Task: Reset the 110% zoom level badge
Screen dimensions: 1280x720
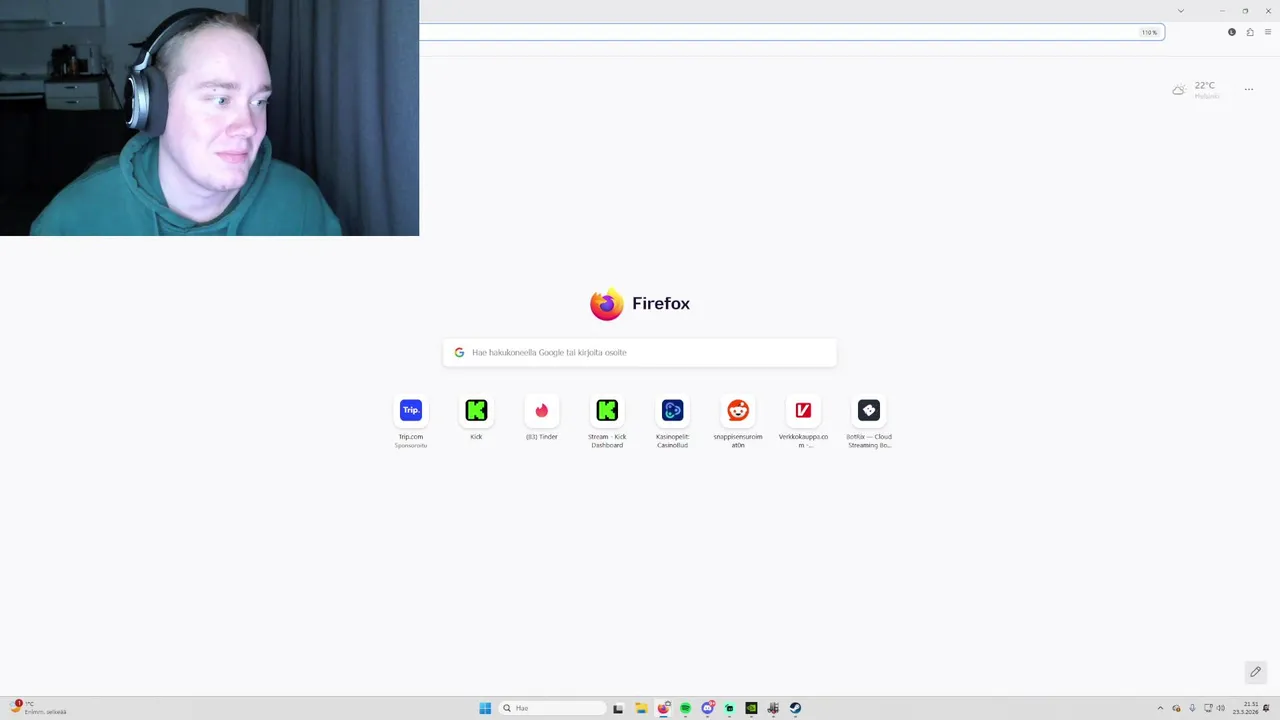Action: [1150, 32]
